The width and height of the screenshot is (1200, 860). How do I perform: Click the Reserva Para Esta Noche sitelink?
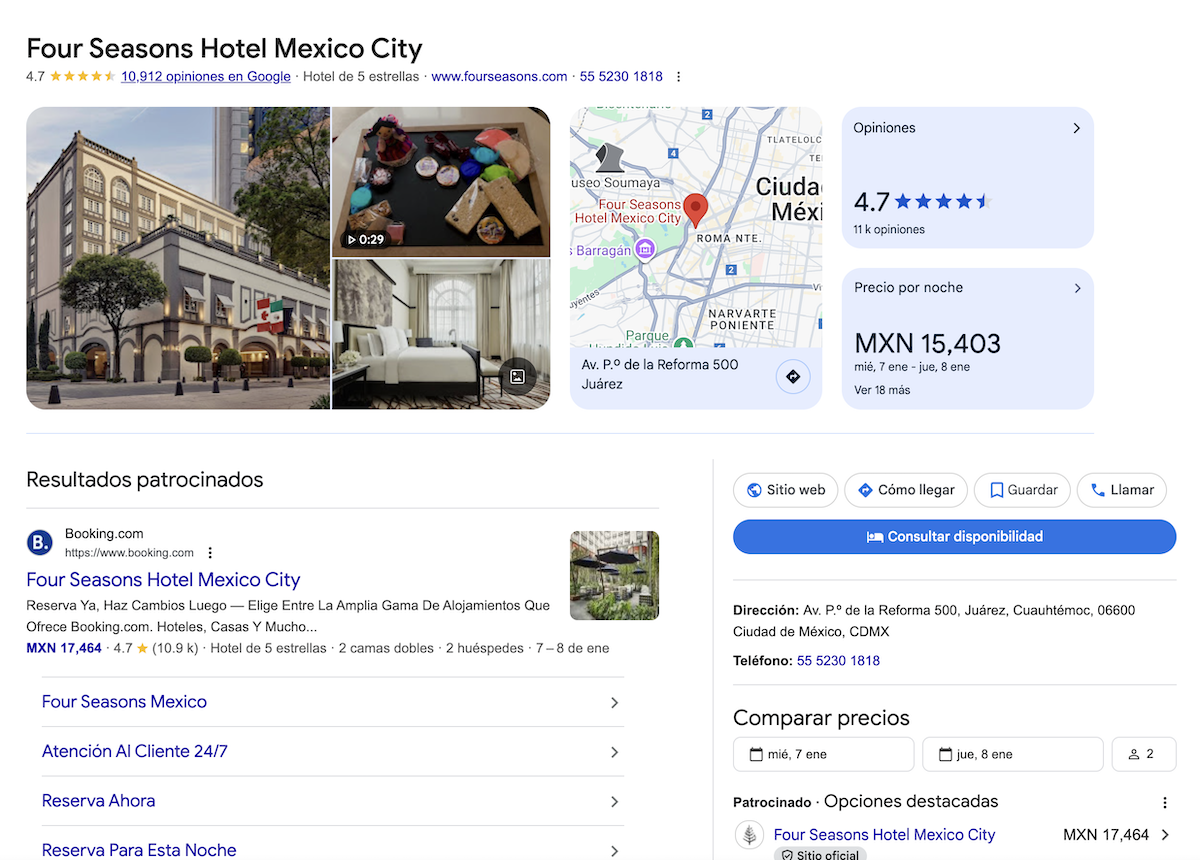pyautogui.click(x=139, y=850)
